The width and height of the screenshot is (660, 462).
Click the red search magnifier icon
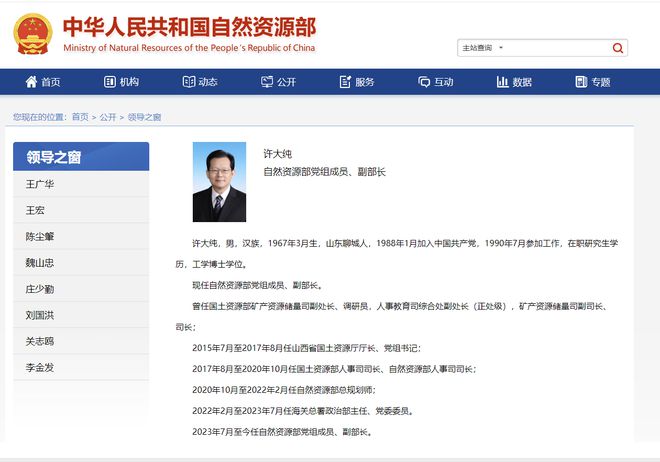point(618,48)
